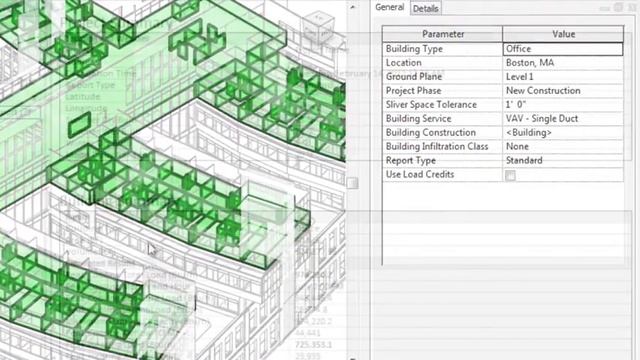Viewport: 640px width, 360px height.
Task: Select the Ground Plane value Level 1
Action: click(563, 77)
